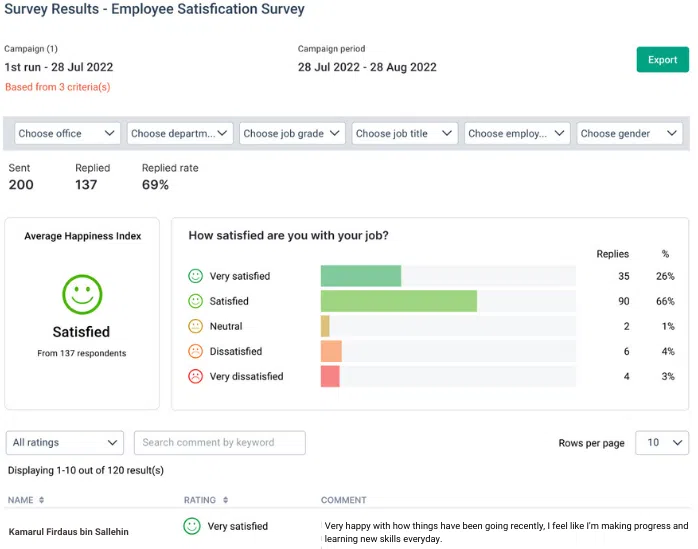The height and width of the screenshot is (549, 698).
Task: Click the Very dissatisfied face icon
Action: tap(195, 376)
